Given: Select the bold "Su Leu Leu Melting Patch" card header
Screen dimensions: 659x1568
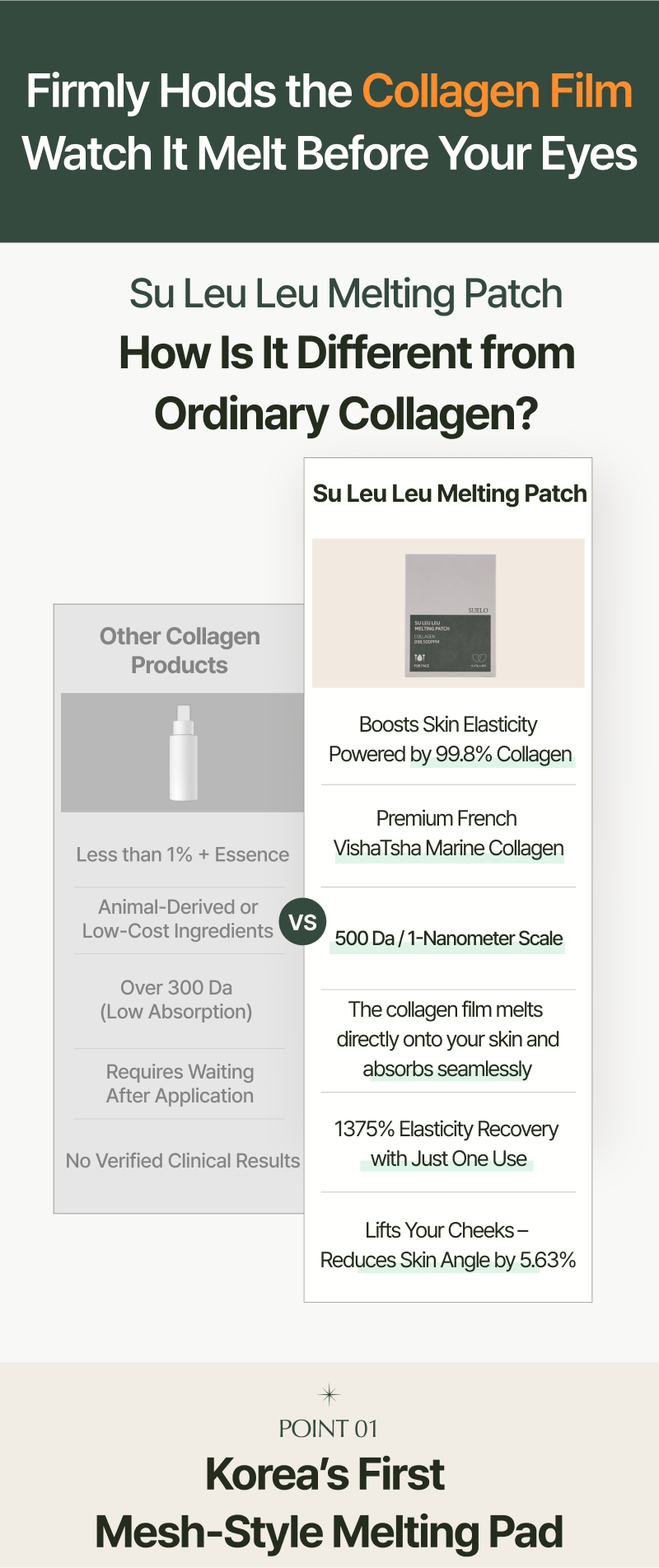Looking at the screenshot, I should (450, 494).
